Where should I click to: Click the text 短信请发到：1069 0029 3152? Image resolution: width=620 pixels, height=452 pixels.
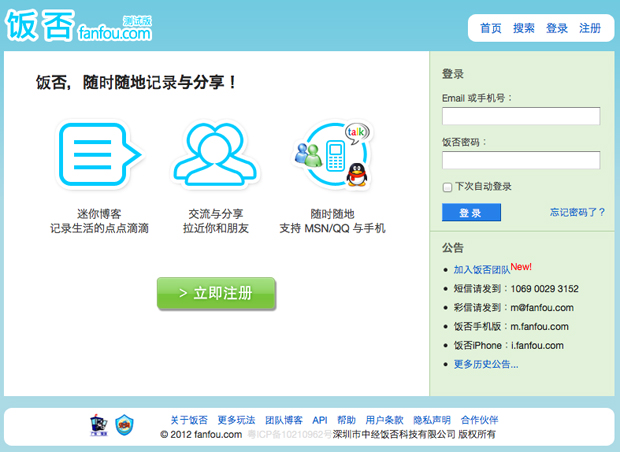[516, 289]
